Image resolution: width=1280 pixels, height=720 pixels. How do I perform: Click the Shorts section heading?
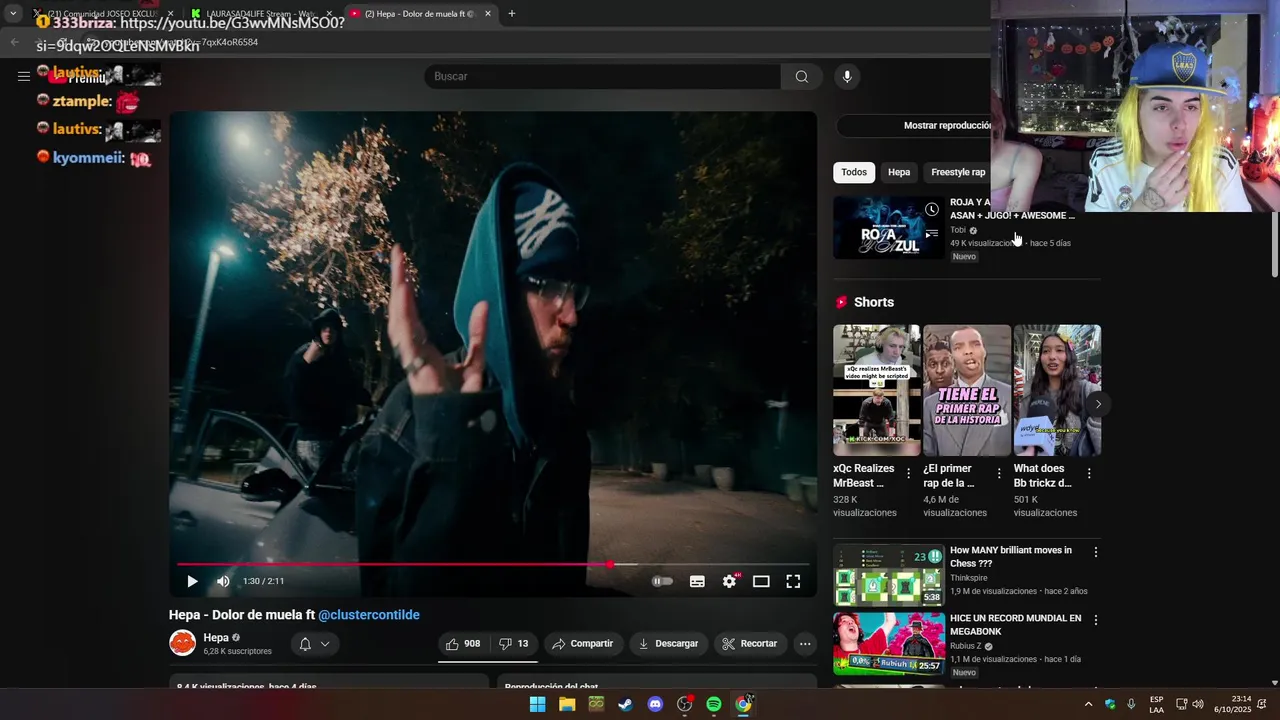click(x=874, y=302)
